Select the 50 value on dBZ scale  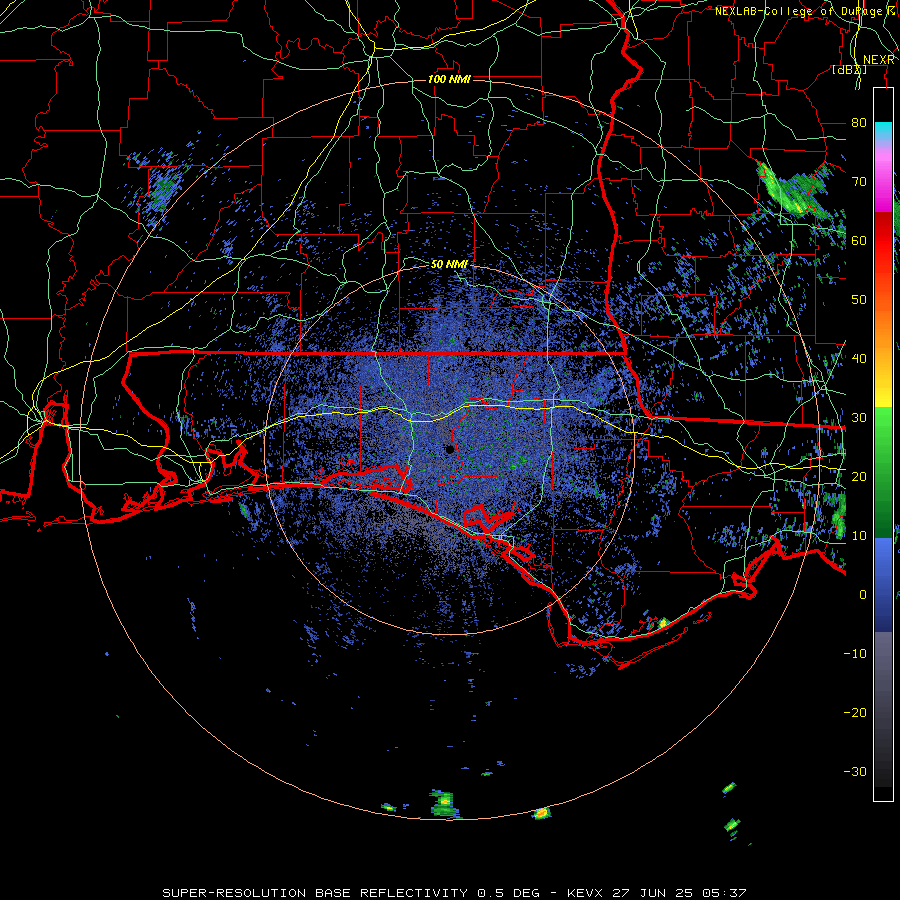[859, 300]
